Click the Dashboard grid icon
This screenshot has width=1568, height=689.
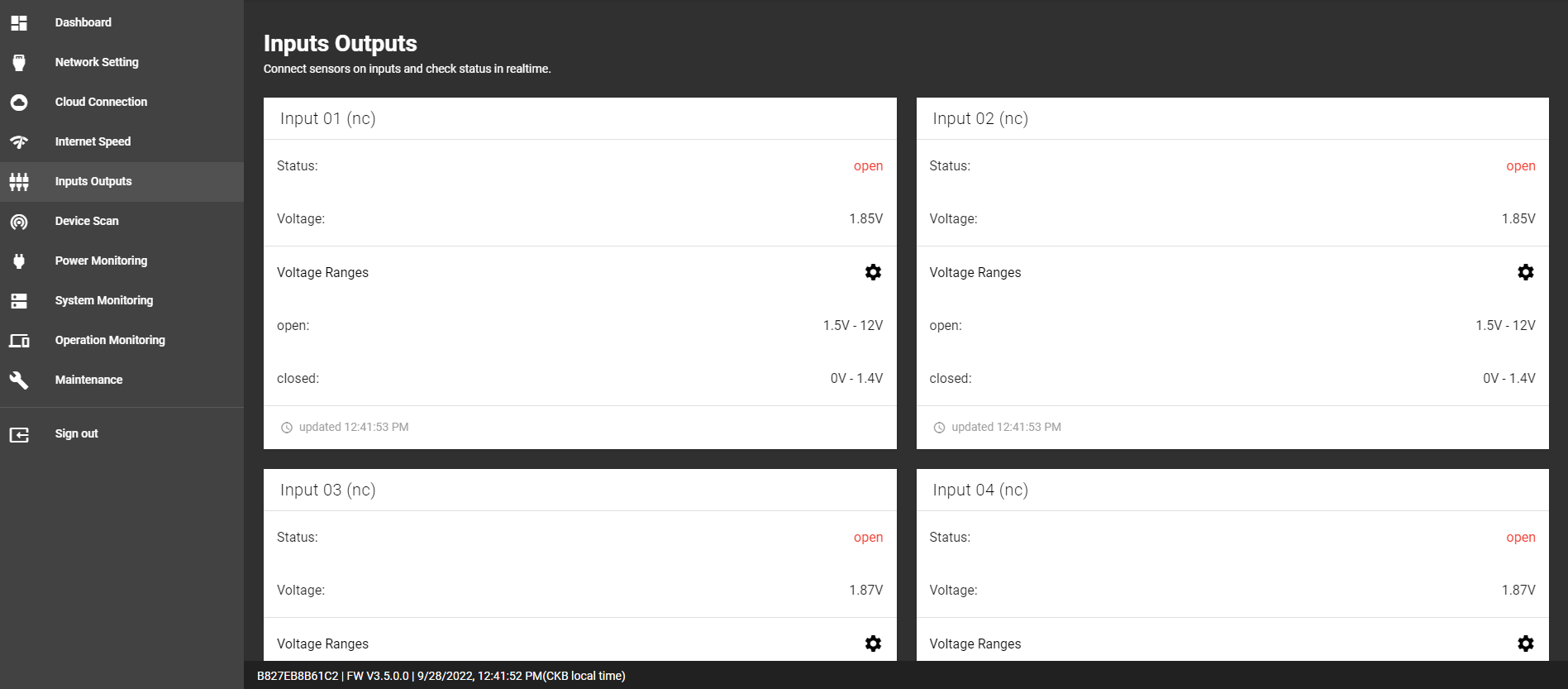(19, 22)
